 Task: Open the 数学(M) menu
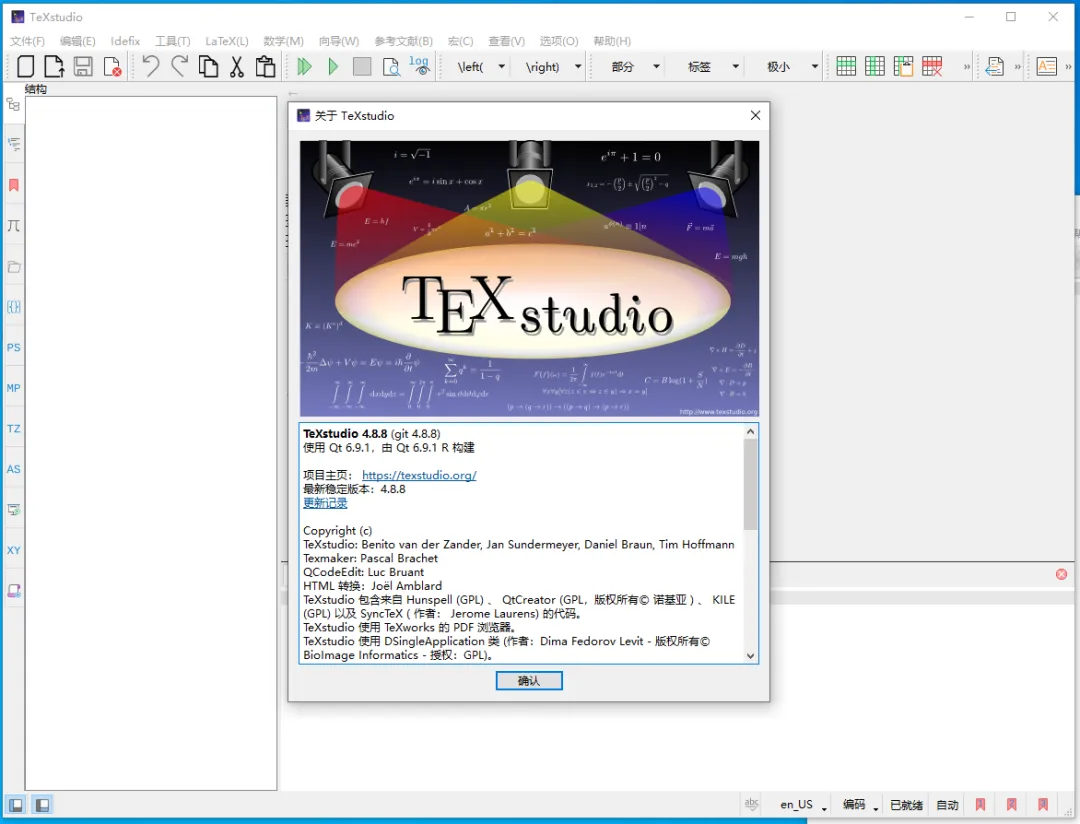pyautogui.click(x=283, y=41)
